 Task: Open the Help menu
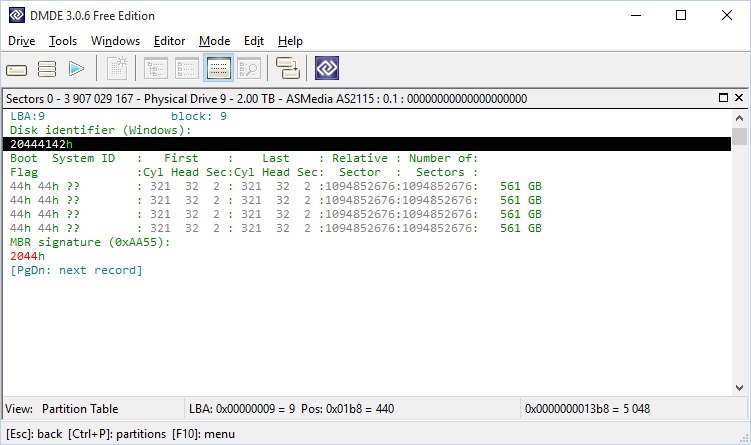(290, 41)
